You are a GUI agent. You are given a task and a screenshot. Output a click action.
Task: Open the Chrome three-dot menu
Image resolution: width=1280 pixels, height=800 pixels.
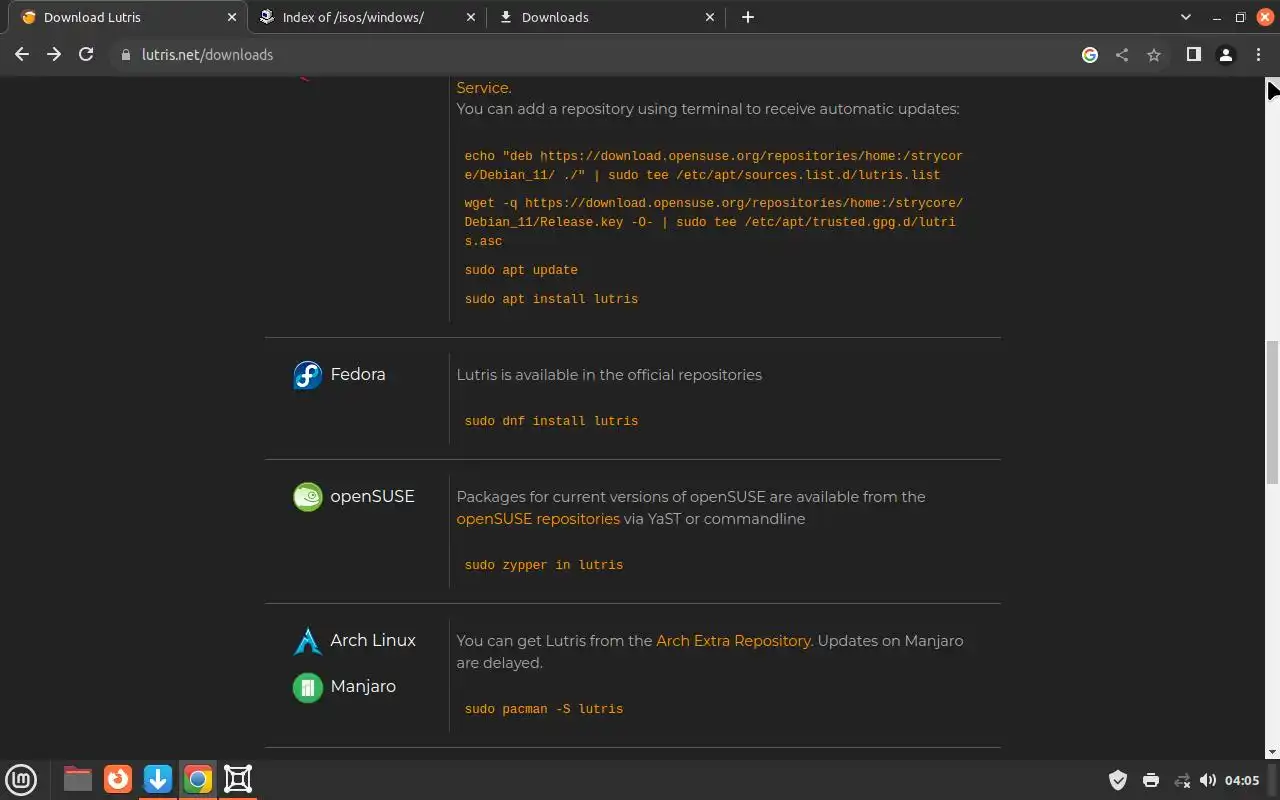pyautogui.click(x=1258, y=55)
